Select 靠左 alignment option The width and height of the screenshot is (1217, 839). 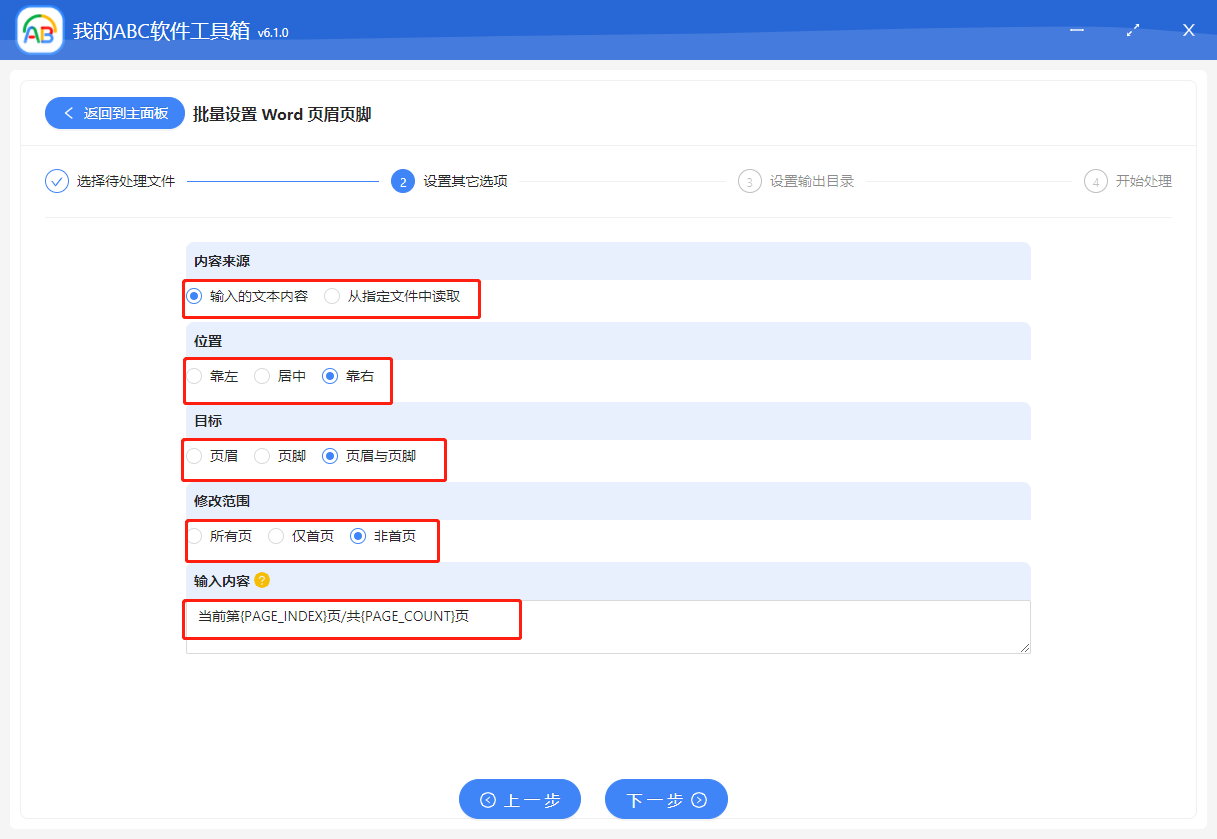[195, 376]
